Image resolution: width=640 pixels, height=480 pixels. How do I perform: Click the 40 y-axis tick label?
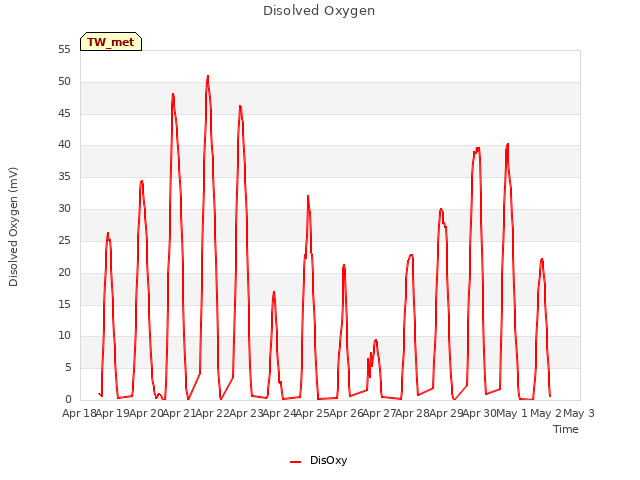coord(64,144)
